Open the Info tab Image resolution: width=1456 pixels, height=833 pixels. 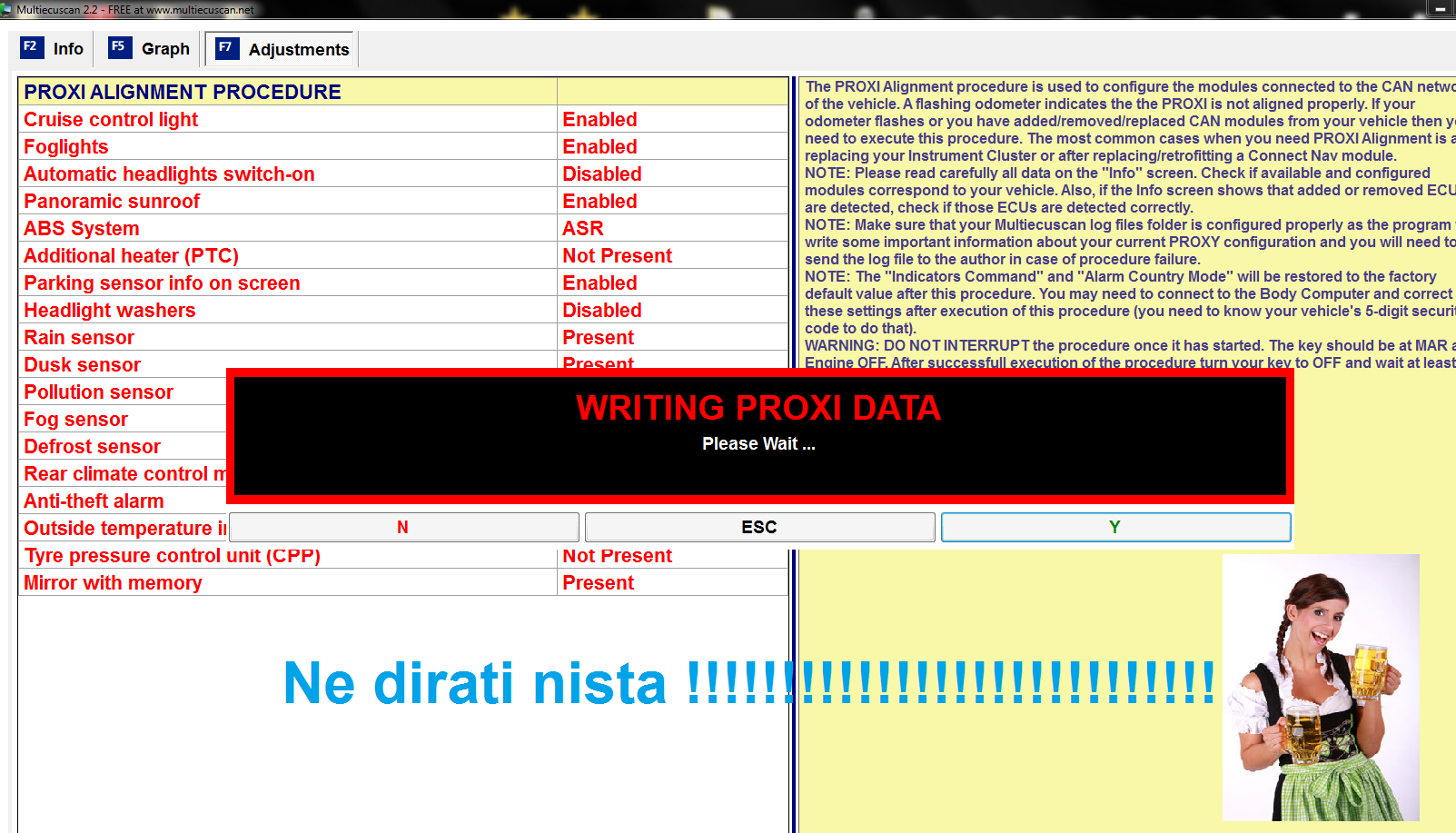[68, 49]
